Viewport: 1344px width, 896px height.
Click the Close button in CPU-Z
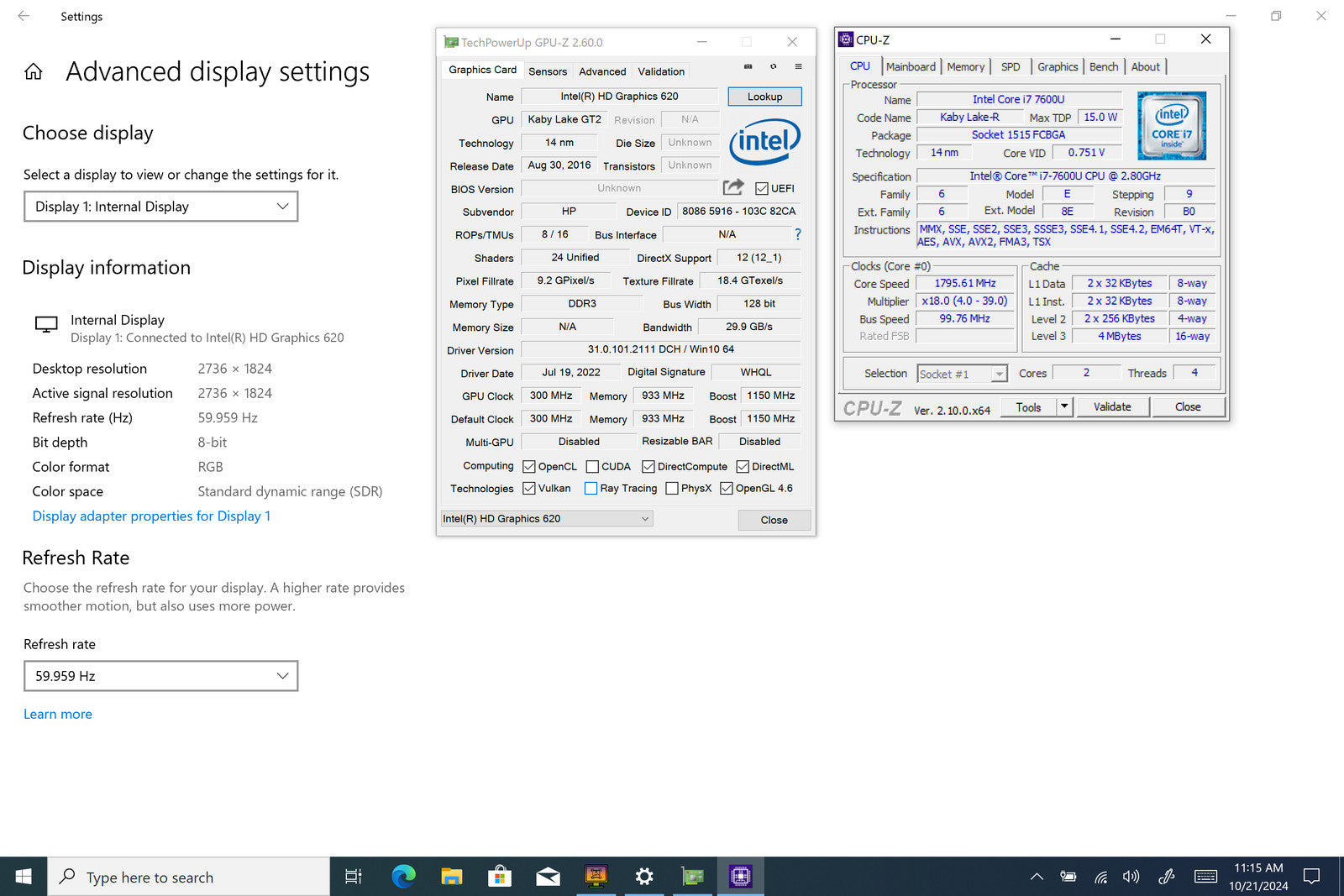point(1188,406)
